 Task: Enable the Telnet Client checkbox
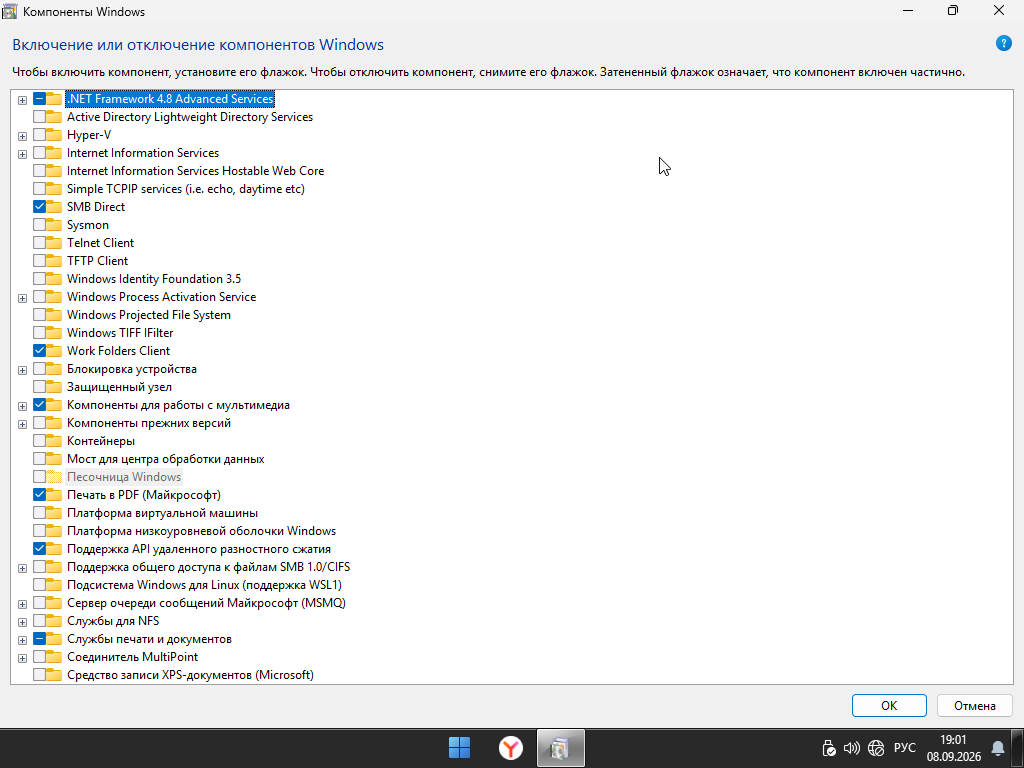[39, 242]
